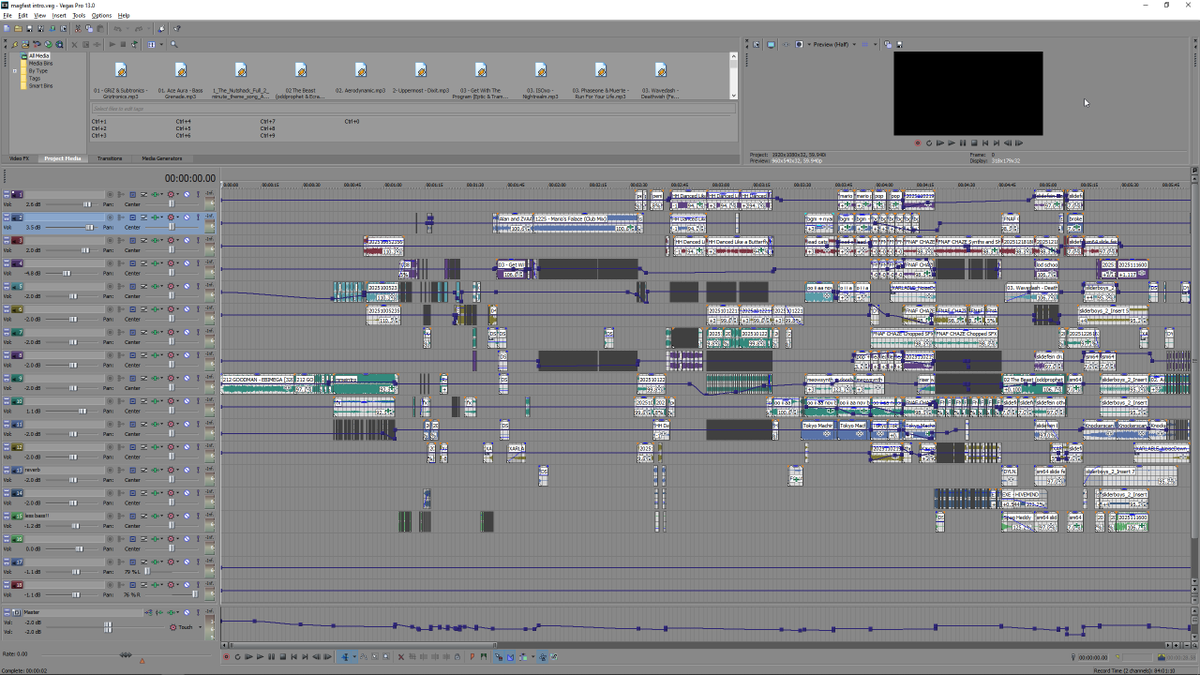Click the Import Media icon in Project Media

coord(25,44)
